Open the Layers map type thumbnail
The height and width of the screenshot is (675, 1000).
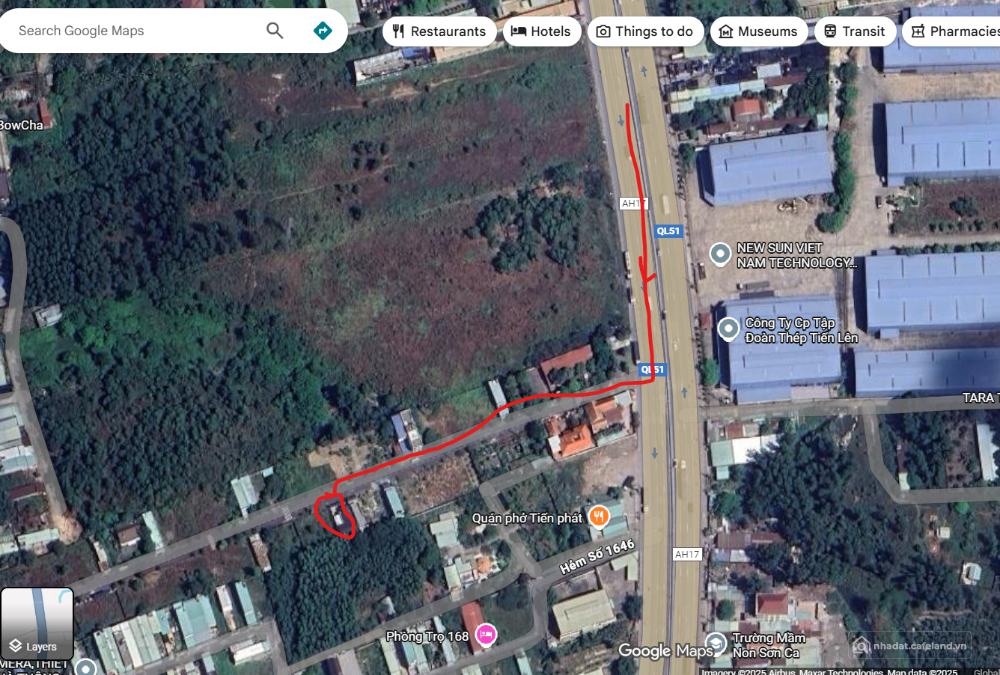[x=37, y=623]
